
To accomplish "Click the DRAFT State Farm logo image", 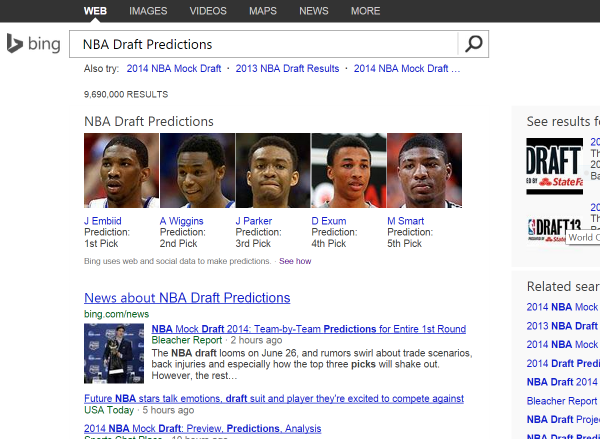I will tap(554, 166).
